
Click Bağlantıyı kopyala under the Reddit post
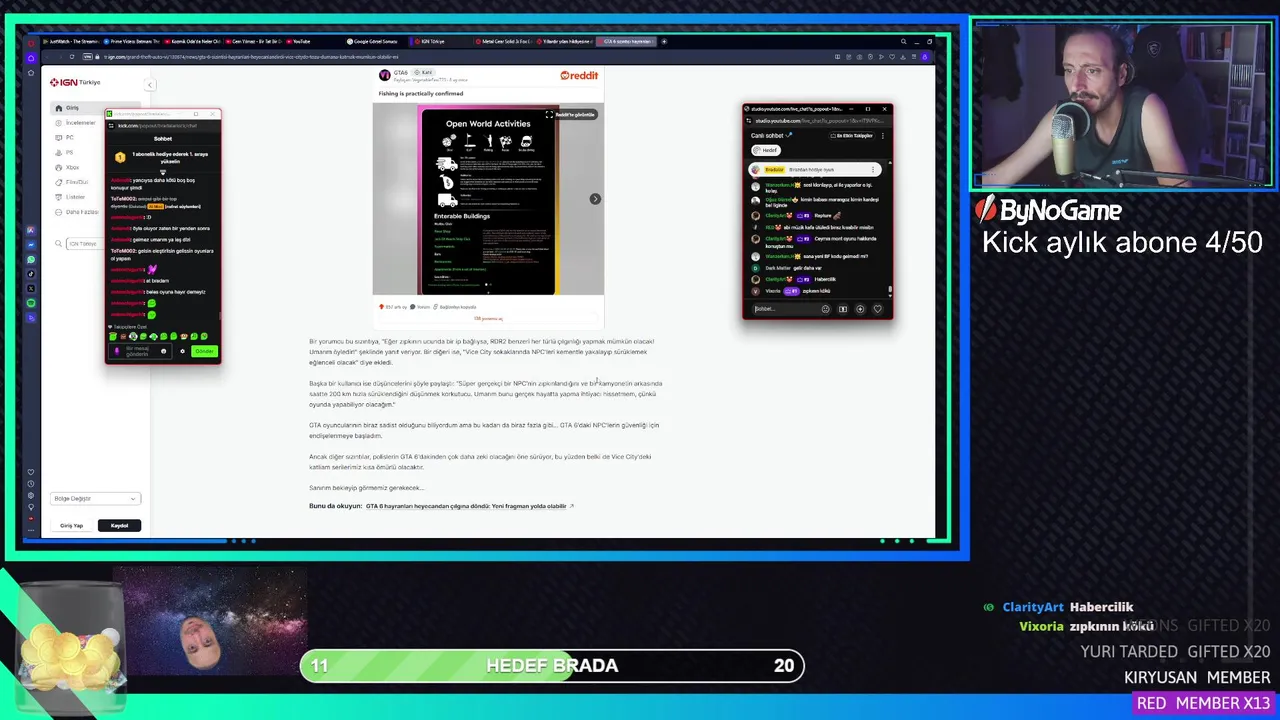point(455,307)
